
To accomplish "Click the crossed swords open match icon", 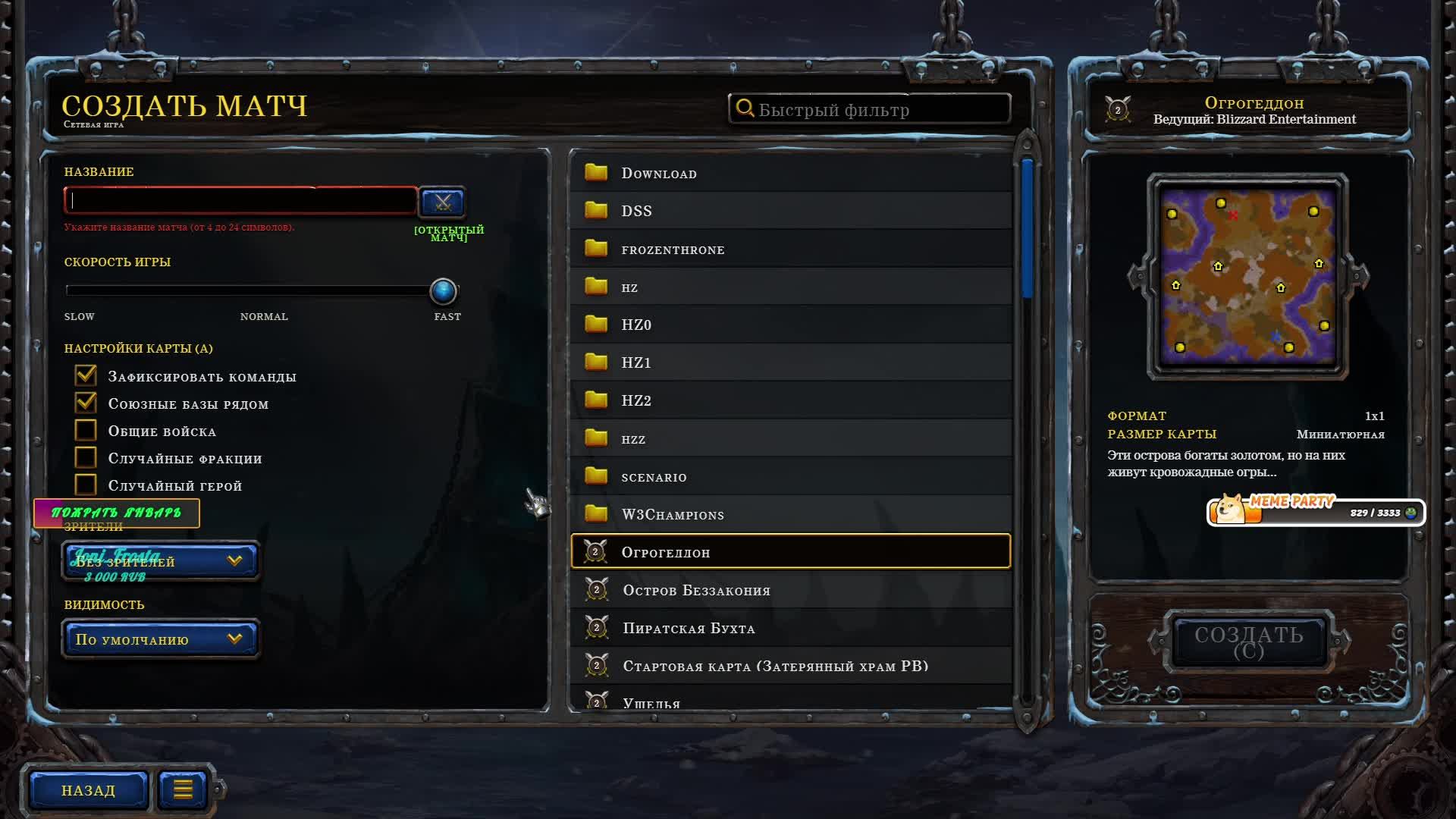I will tap(443, 202).
